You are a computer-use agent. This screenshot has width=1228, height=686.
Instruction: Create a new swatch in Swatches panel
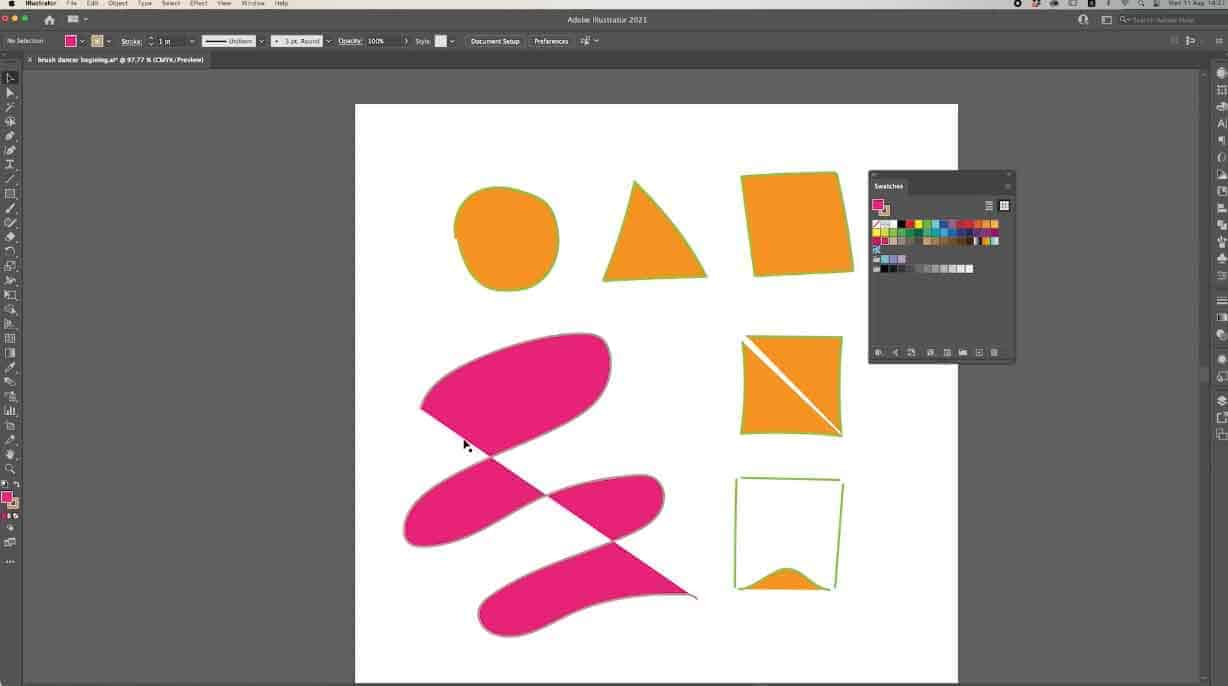click(x=979, y=352)
